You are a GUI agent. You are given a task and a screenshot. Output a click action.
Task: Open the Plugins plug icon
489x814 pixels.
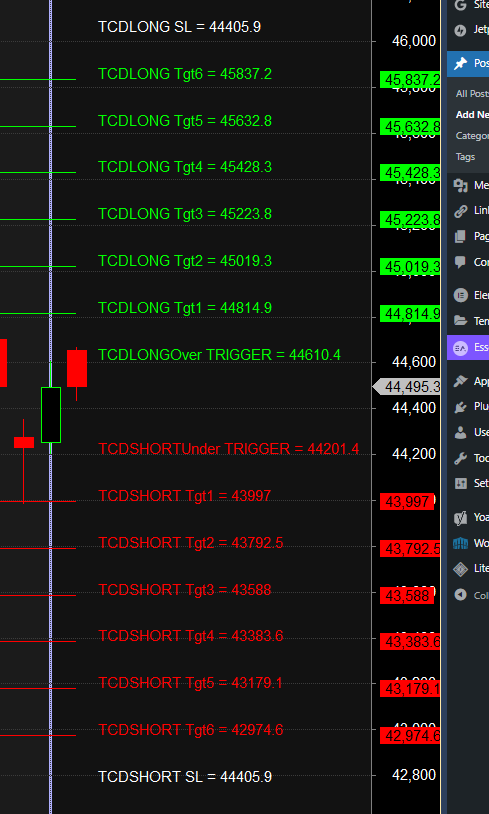click(x=460, y=406)
